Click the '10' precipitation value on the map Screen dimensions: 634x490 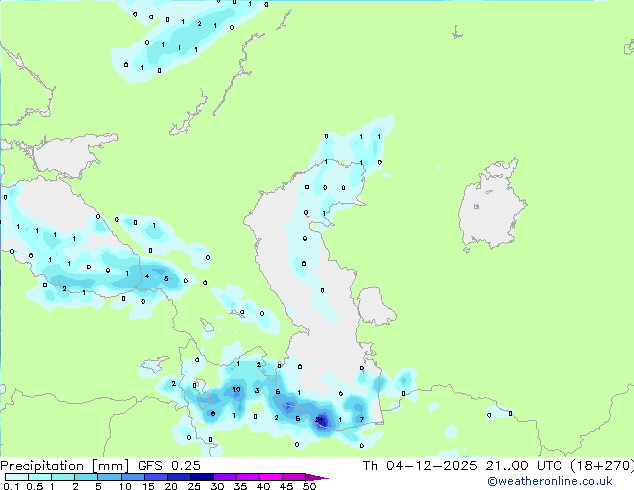[237, 390]
